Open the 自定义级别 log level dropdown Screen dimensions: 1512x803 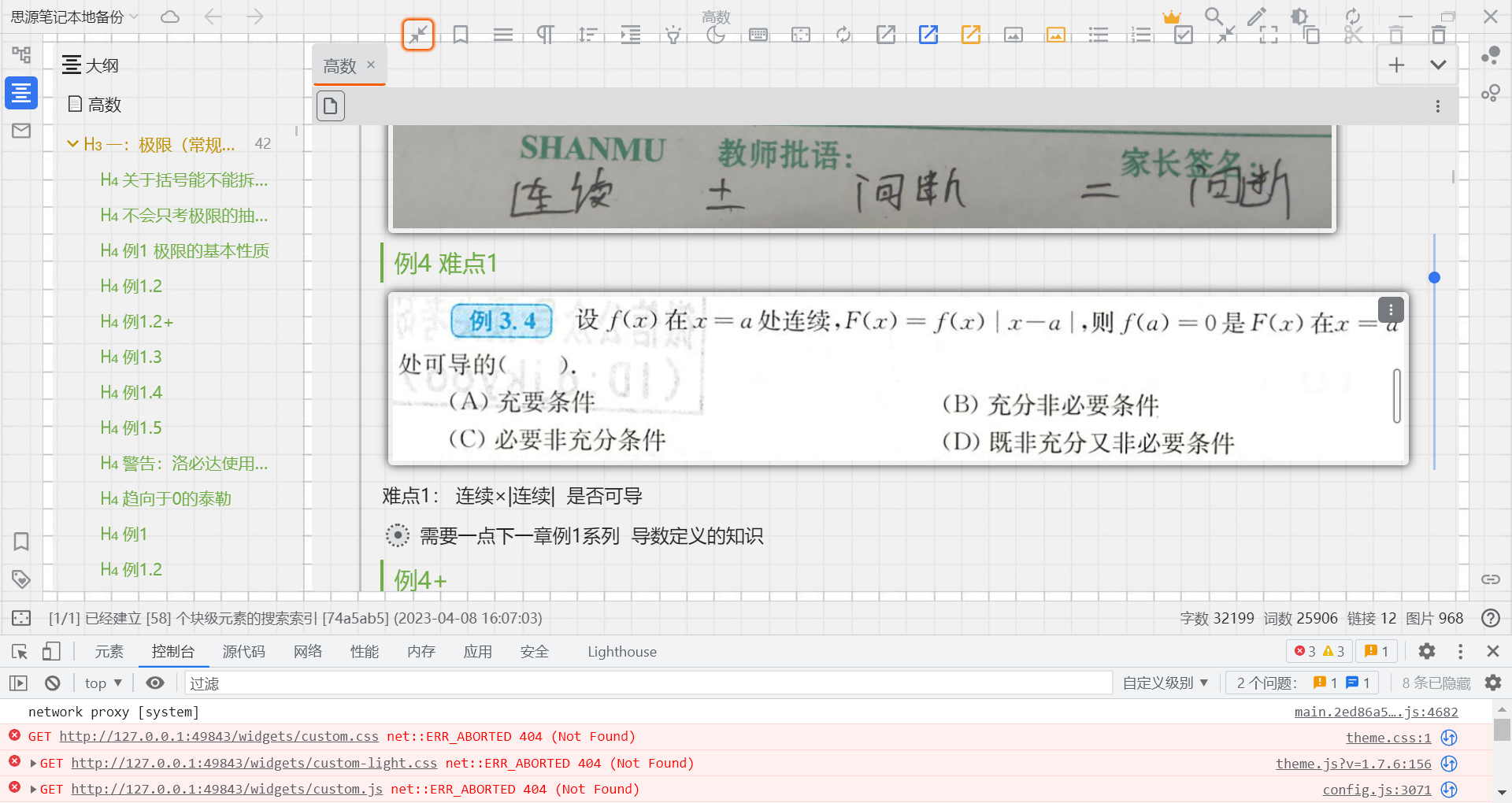[1165, 683]
